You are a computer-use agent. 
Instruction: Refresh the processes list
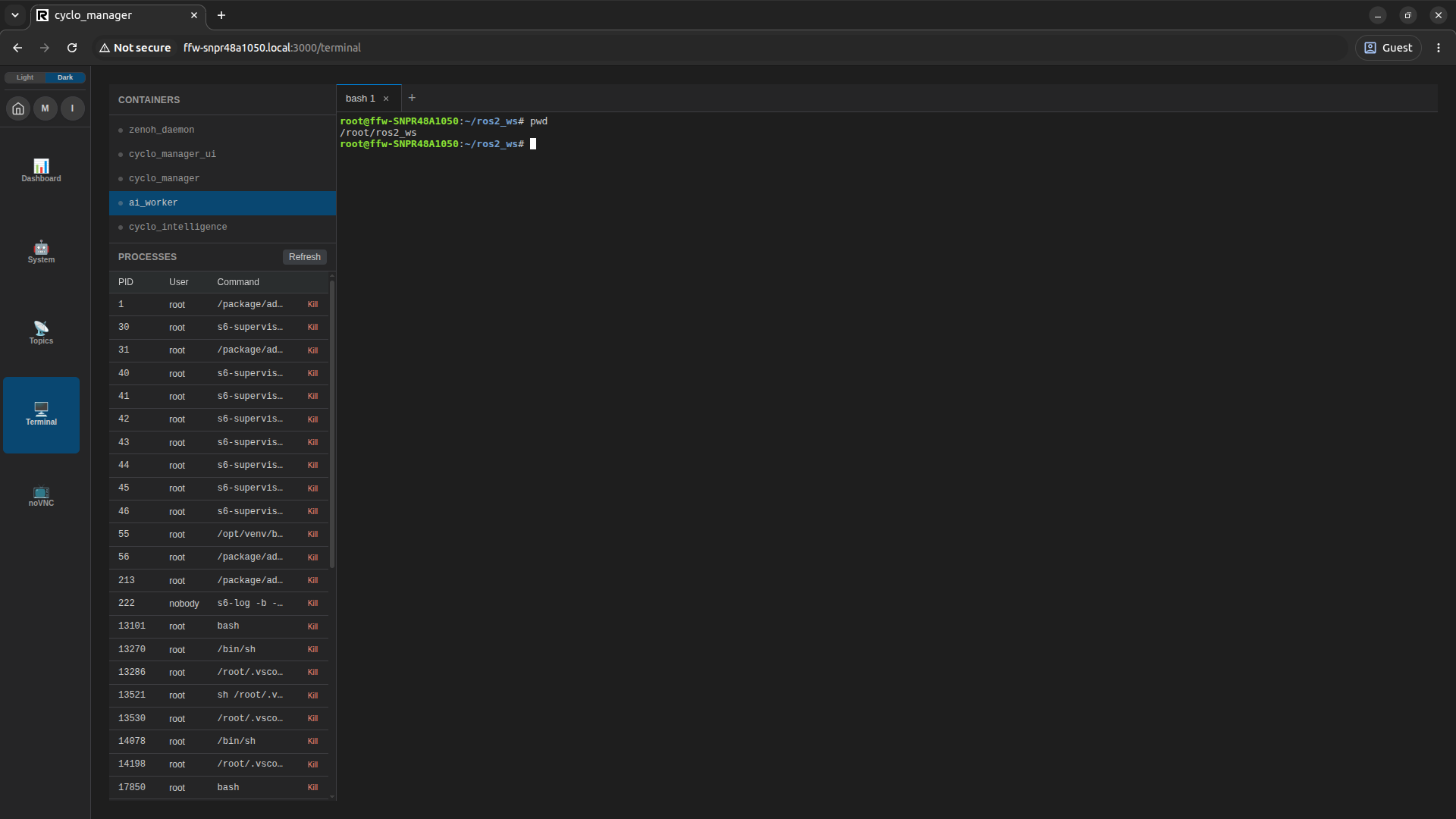tap(305, 257)
